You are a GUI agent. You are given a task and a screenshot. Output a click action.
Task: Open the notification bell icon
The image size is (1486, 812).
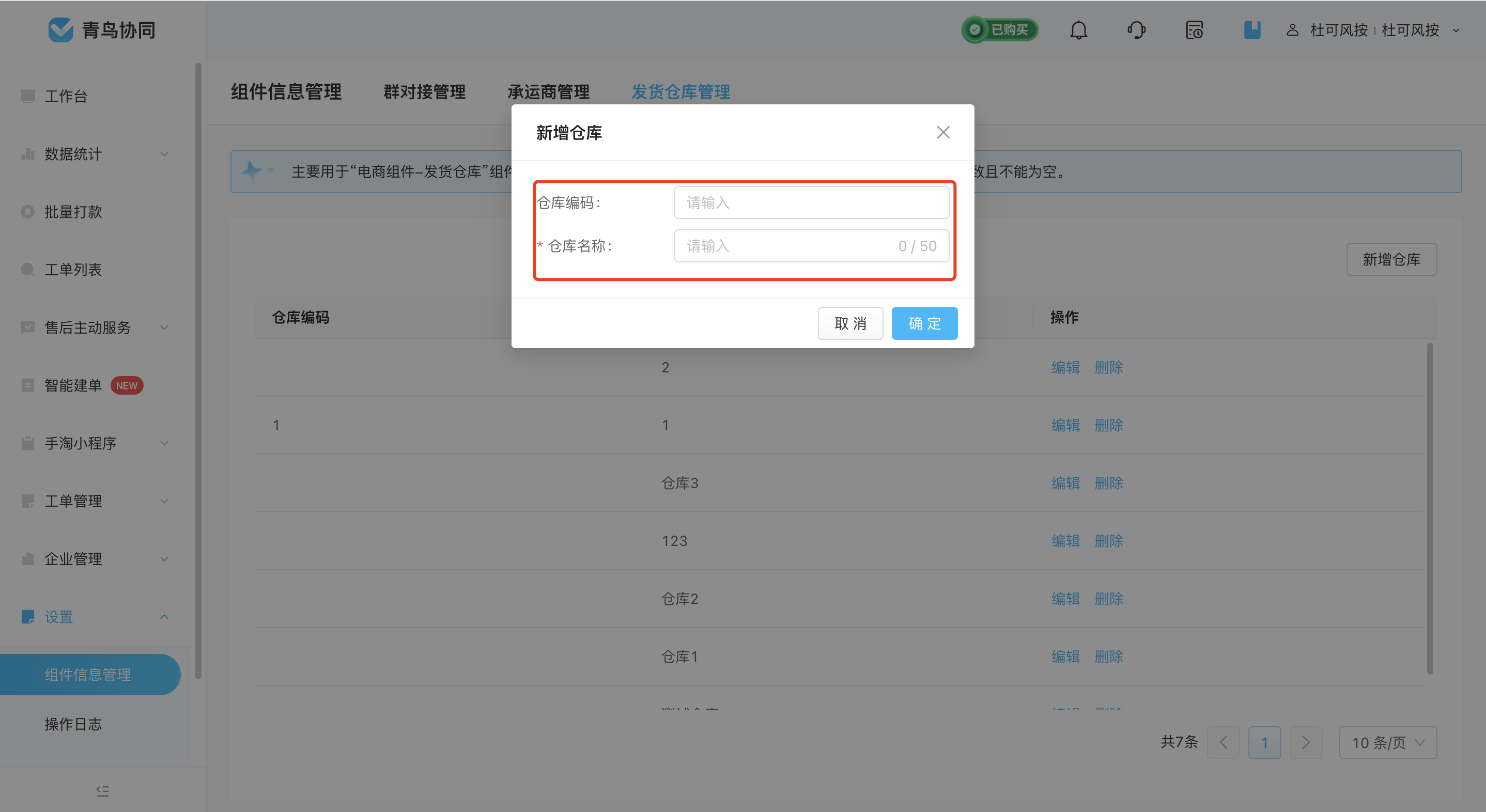pyautogui.click(x=1078, y=30)
